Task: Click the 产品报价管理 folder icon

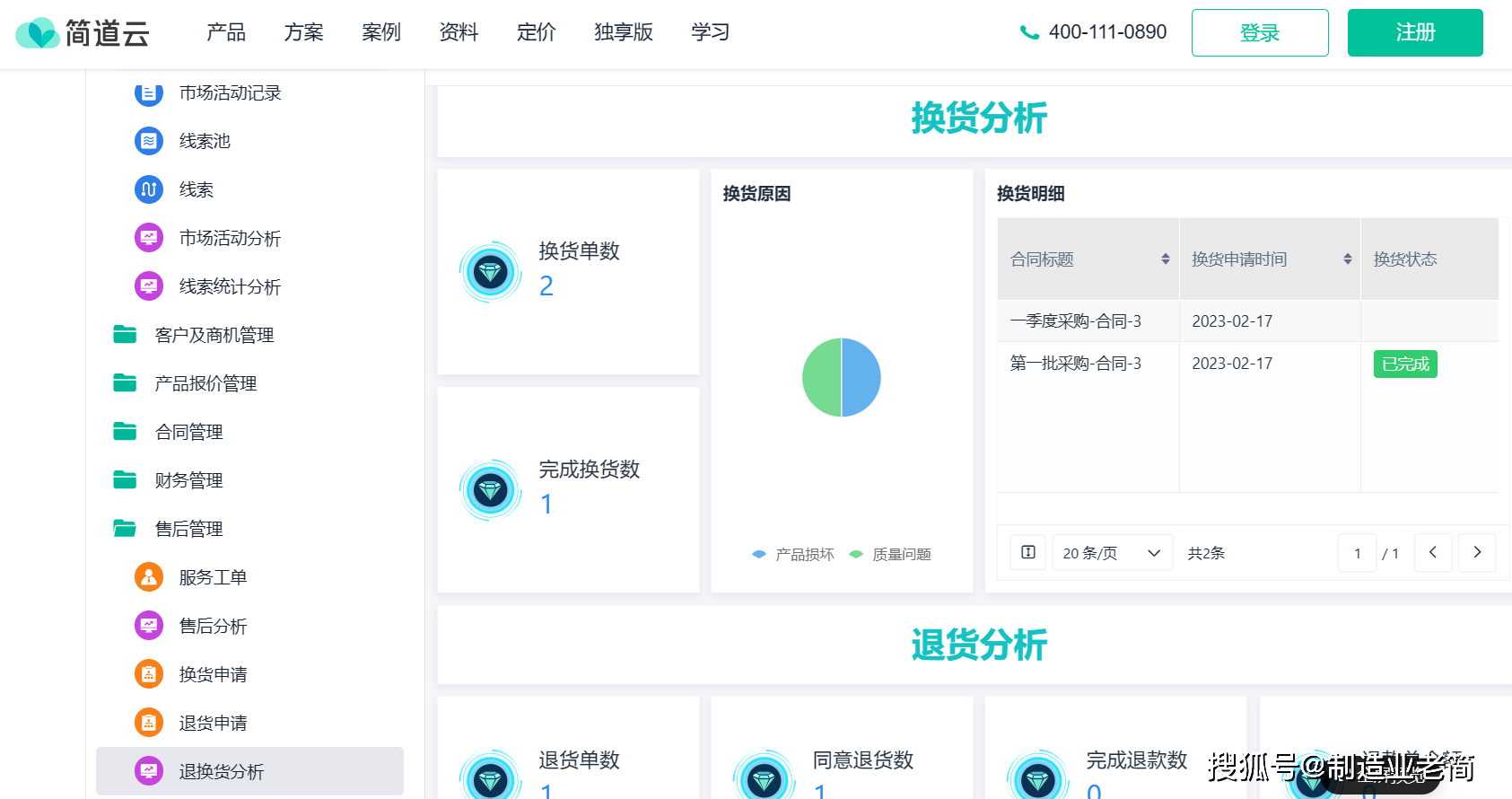Action: click(x=125, y=383)
